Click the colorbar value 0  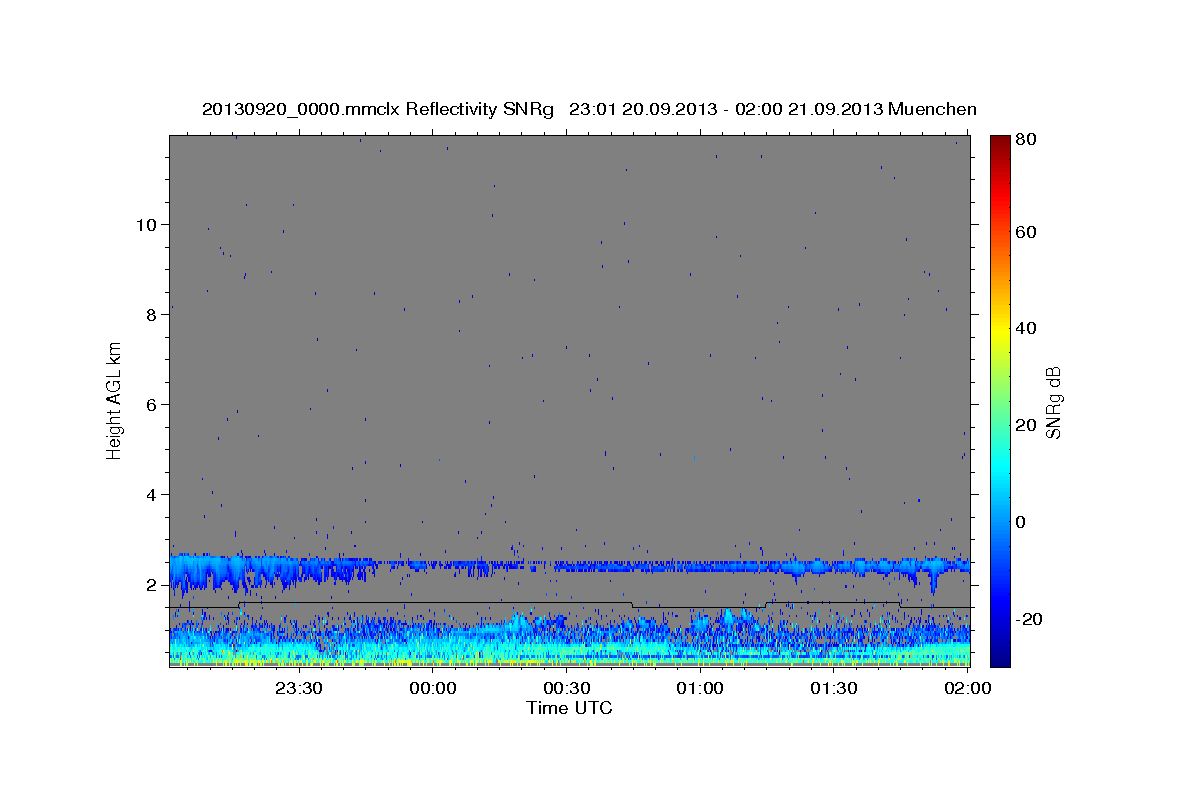tap(1021, 522)
